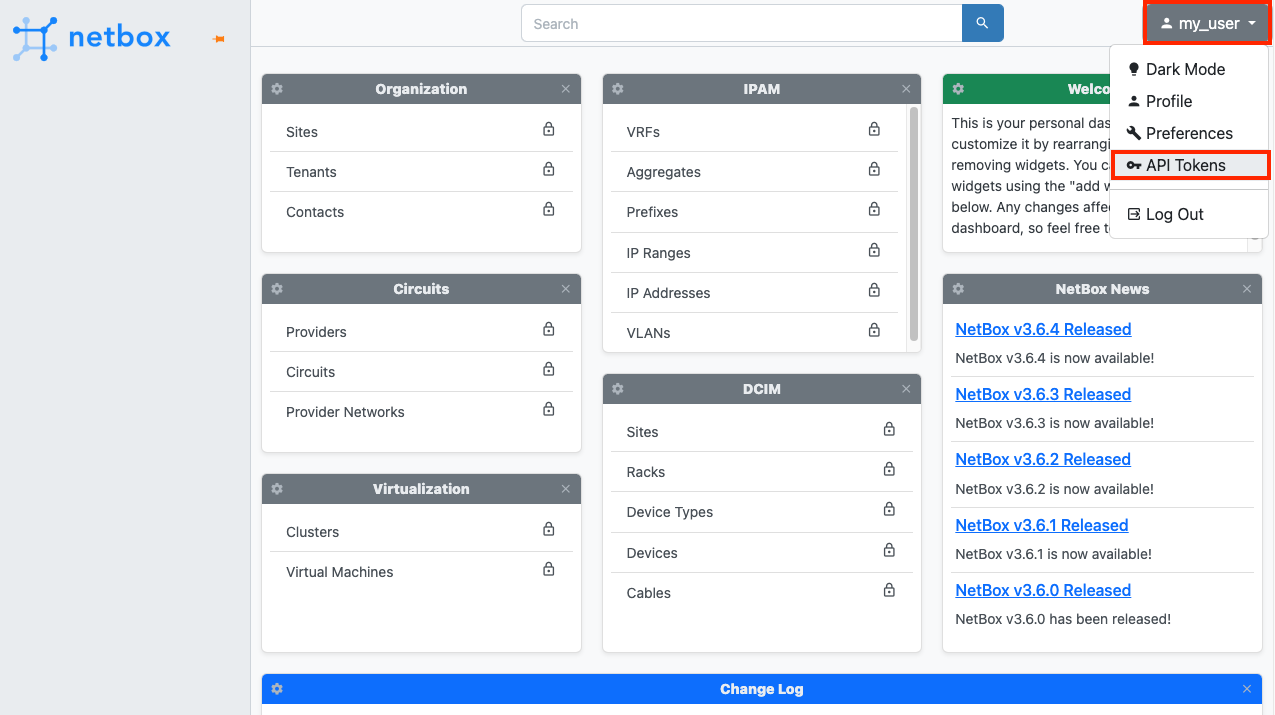Open NetBox v3.6.4 Released link
1275x715 pixels.
(x=1043, y=329)
